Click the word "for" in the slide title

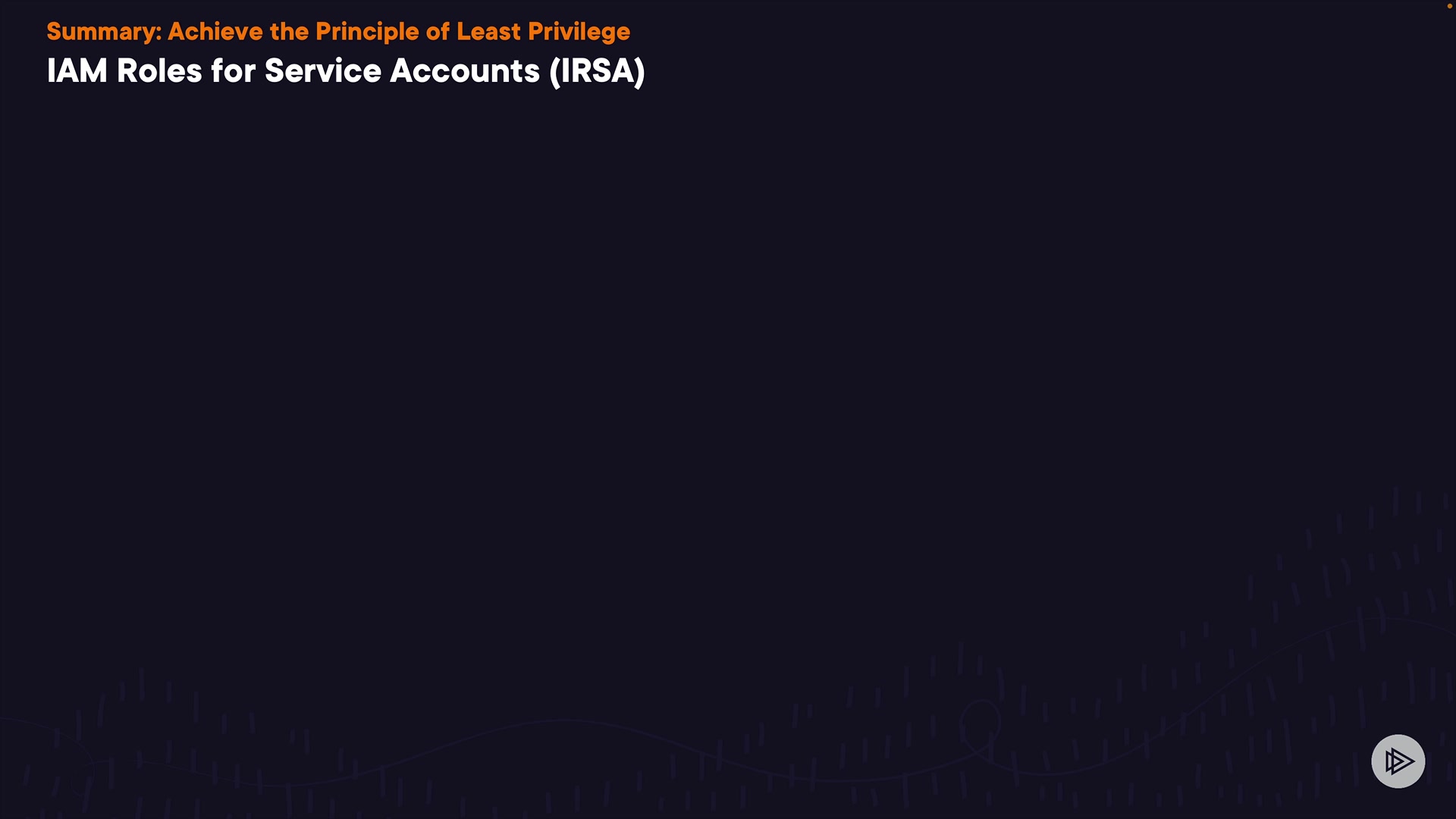tap(233, 71)
